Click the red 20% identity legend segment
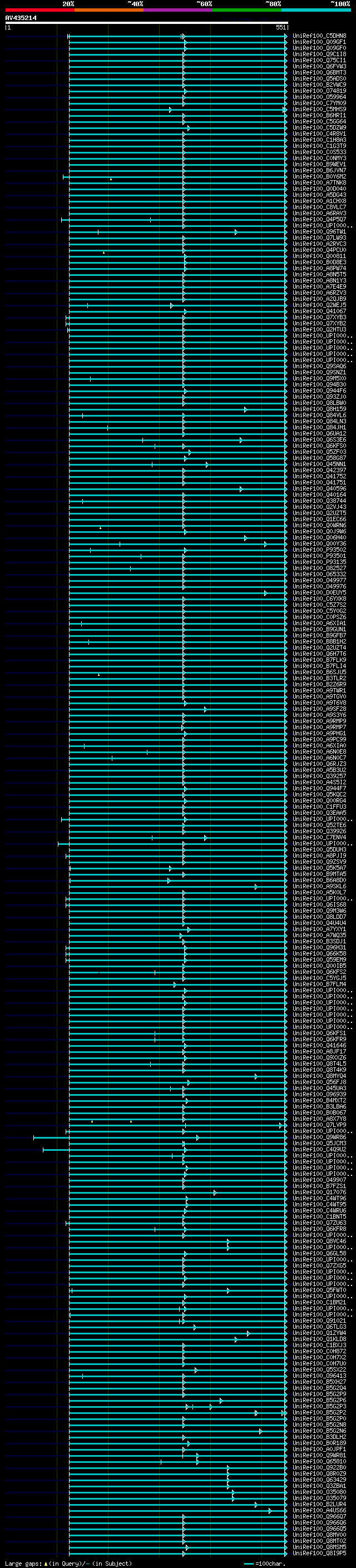The image size is (356, 1568). 39,10
